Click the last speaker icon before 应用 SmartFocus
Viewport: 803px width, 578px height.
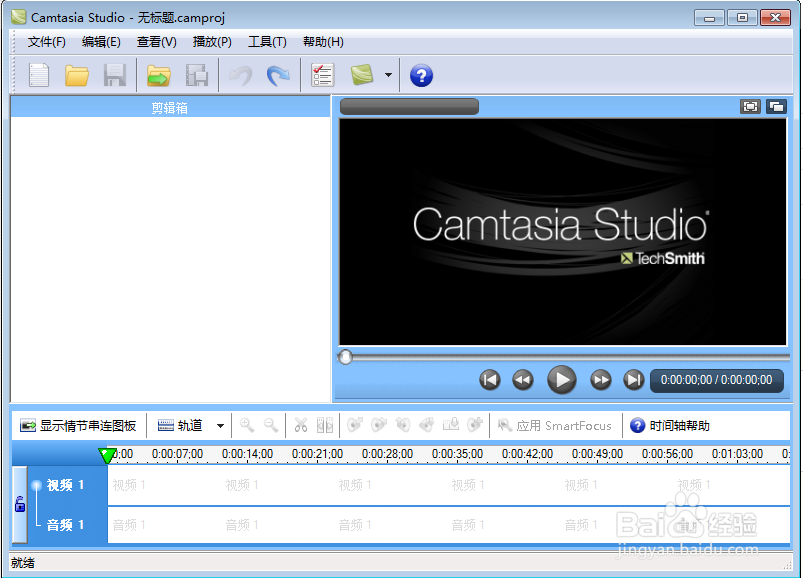tap(475, 424)
